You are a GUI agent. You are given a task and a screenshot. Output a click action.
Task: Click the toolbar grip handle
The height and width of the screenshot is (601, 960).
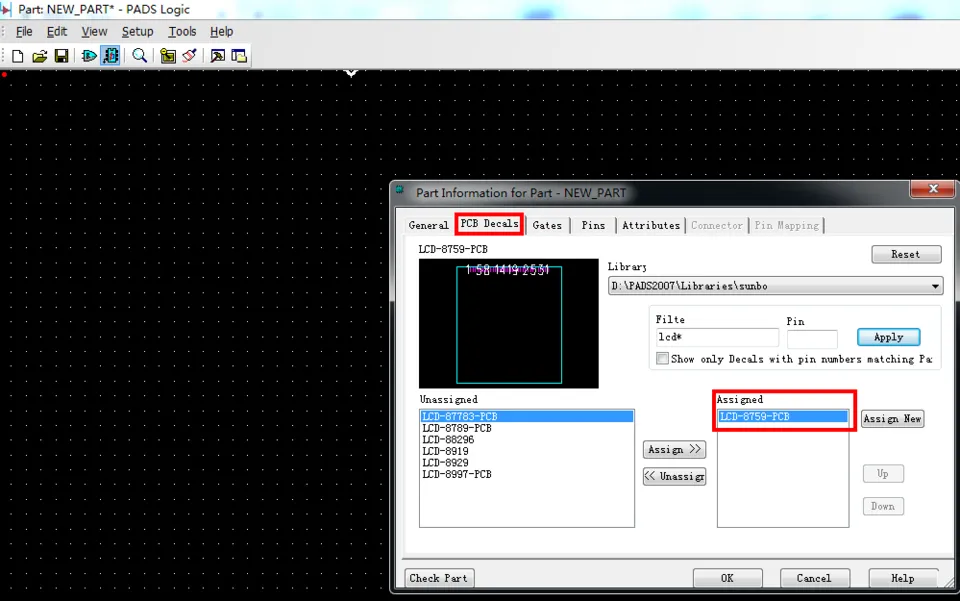(3, 56)
